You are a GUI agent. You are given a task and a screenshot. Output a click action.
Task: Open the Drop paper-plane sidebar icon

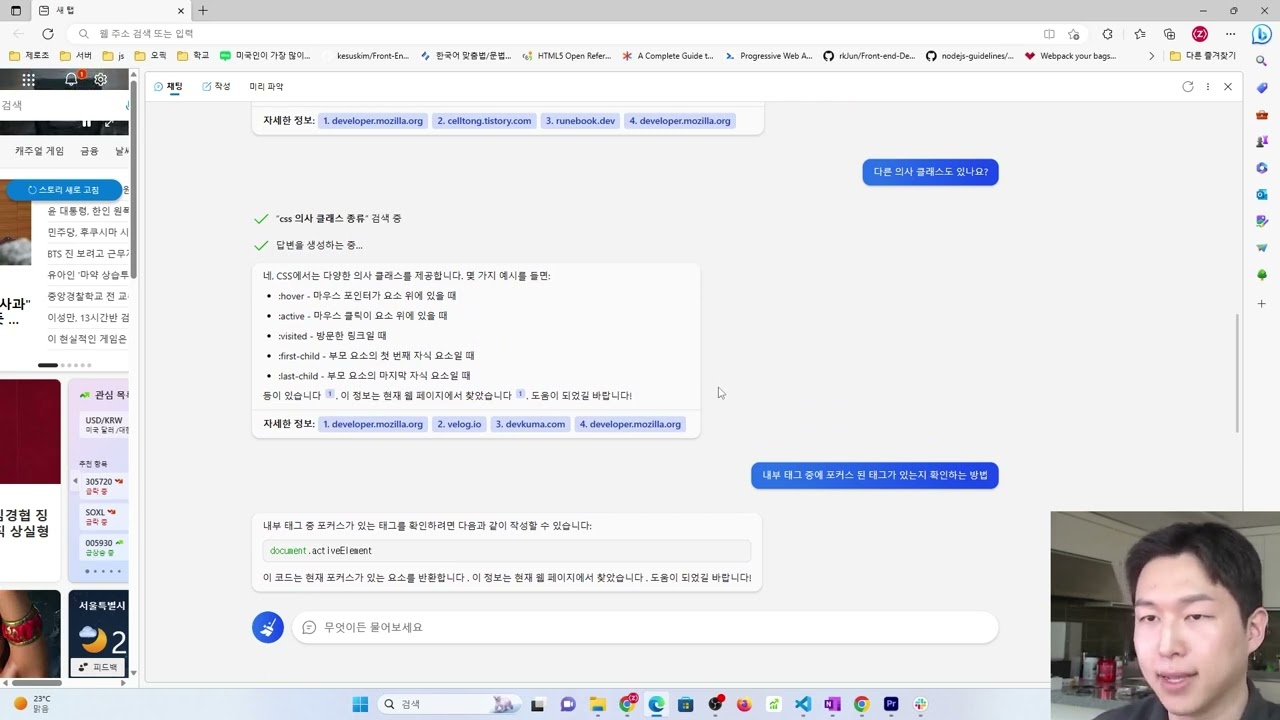click(1262, 248)
